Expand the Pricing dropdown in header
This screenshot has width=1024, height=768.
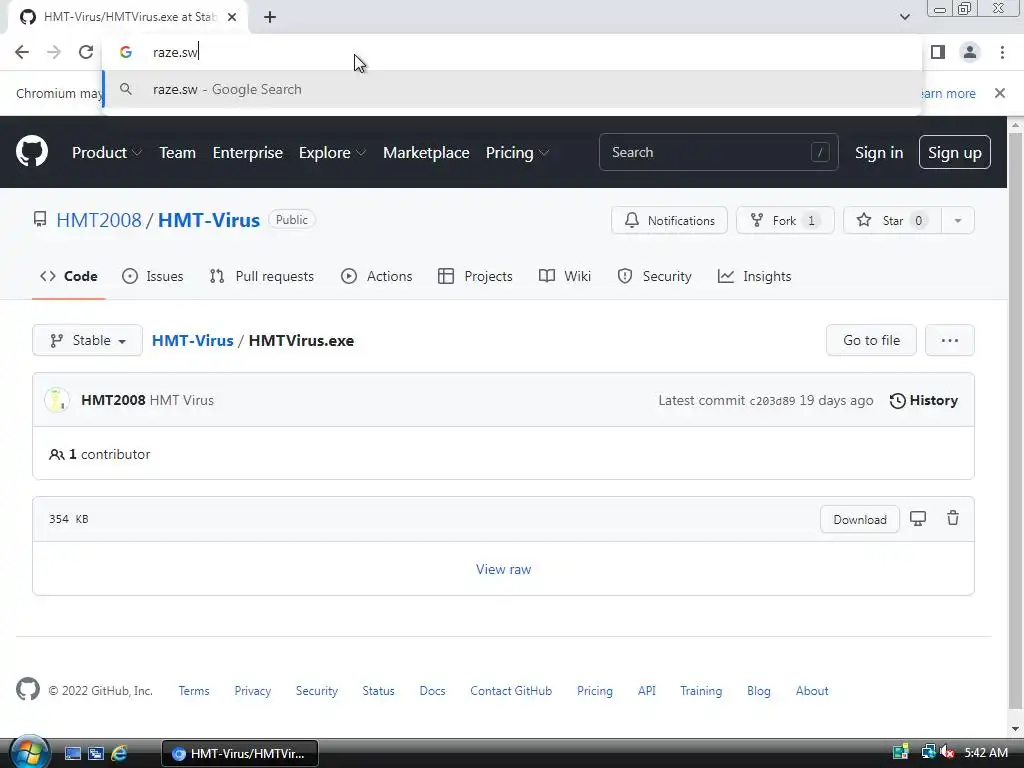[517, 152]
